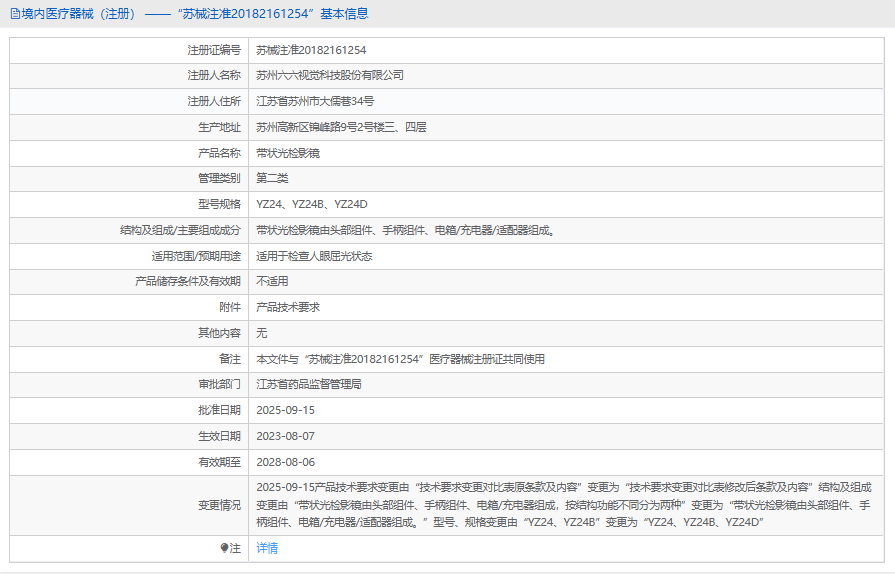Select registration number 苏械注准20182161254 value
Image resolution: width=895 pixels, height=574 pixels.
311,50
